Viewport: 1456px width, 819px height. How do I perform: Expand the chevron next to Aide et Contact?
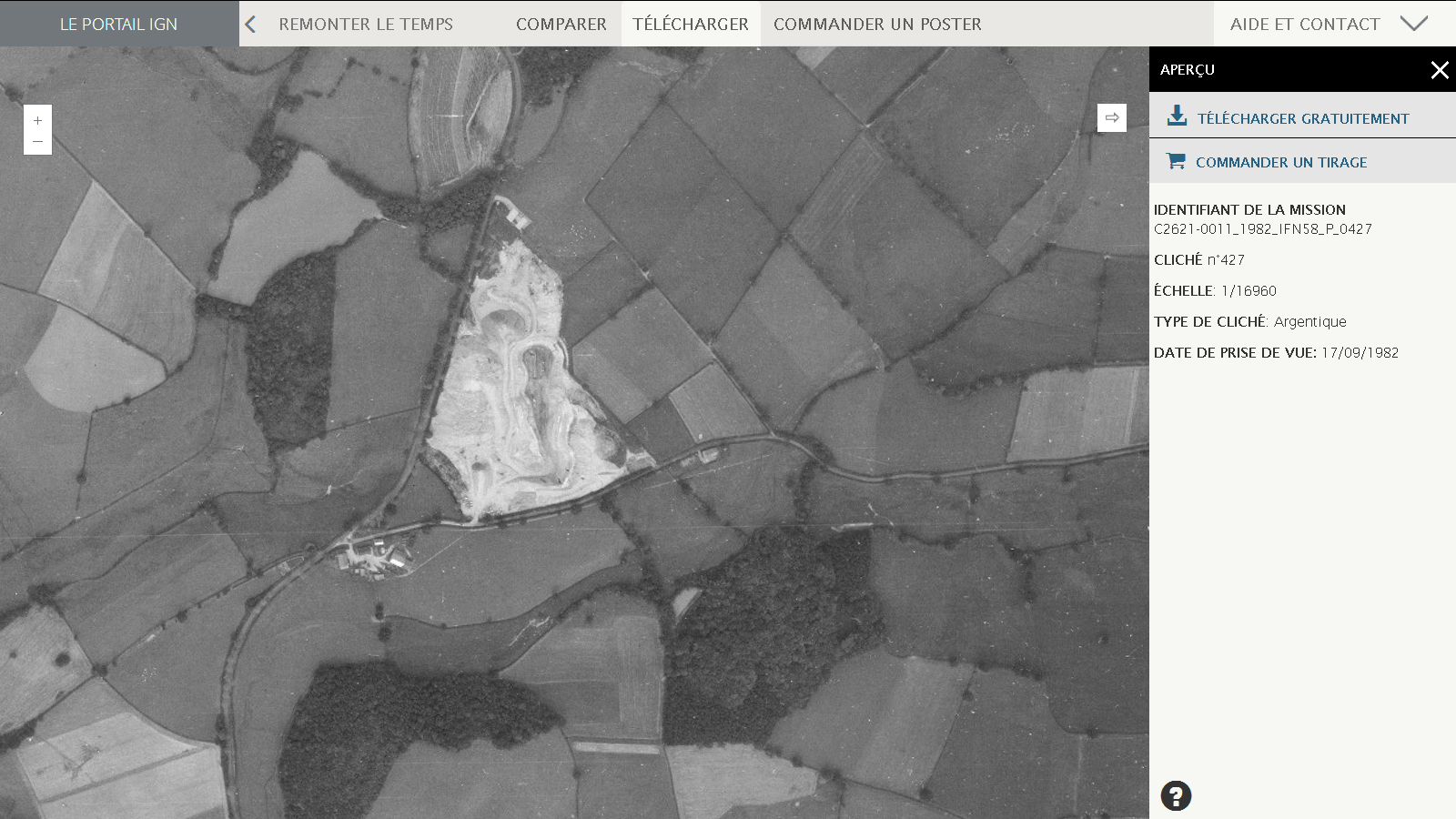tap(1414, 24)
